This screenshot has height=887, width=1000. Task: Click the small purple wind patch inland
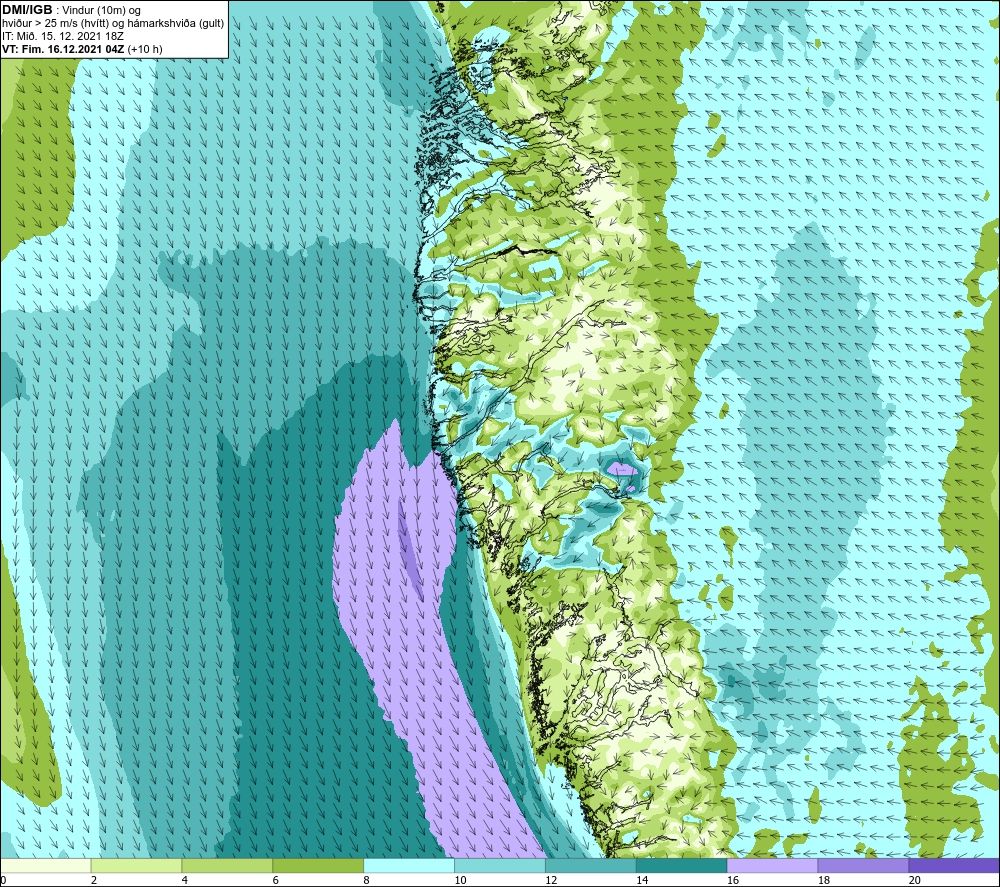pos(622,469)
